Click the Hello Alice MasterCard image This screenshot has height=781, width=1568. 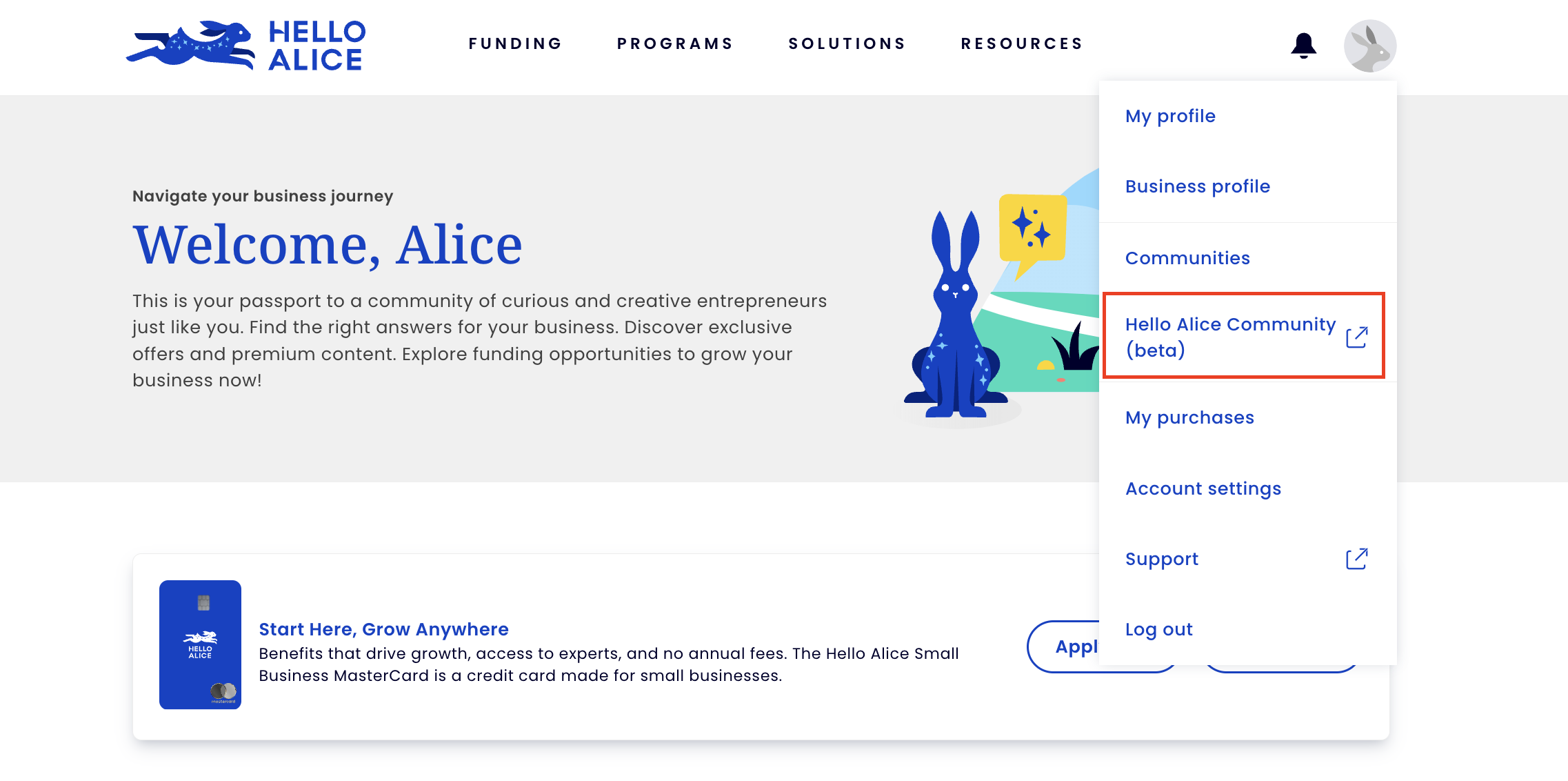(x=200, y=644)
